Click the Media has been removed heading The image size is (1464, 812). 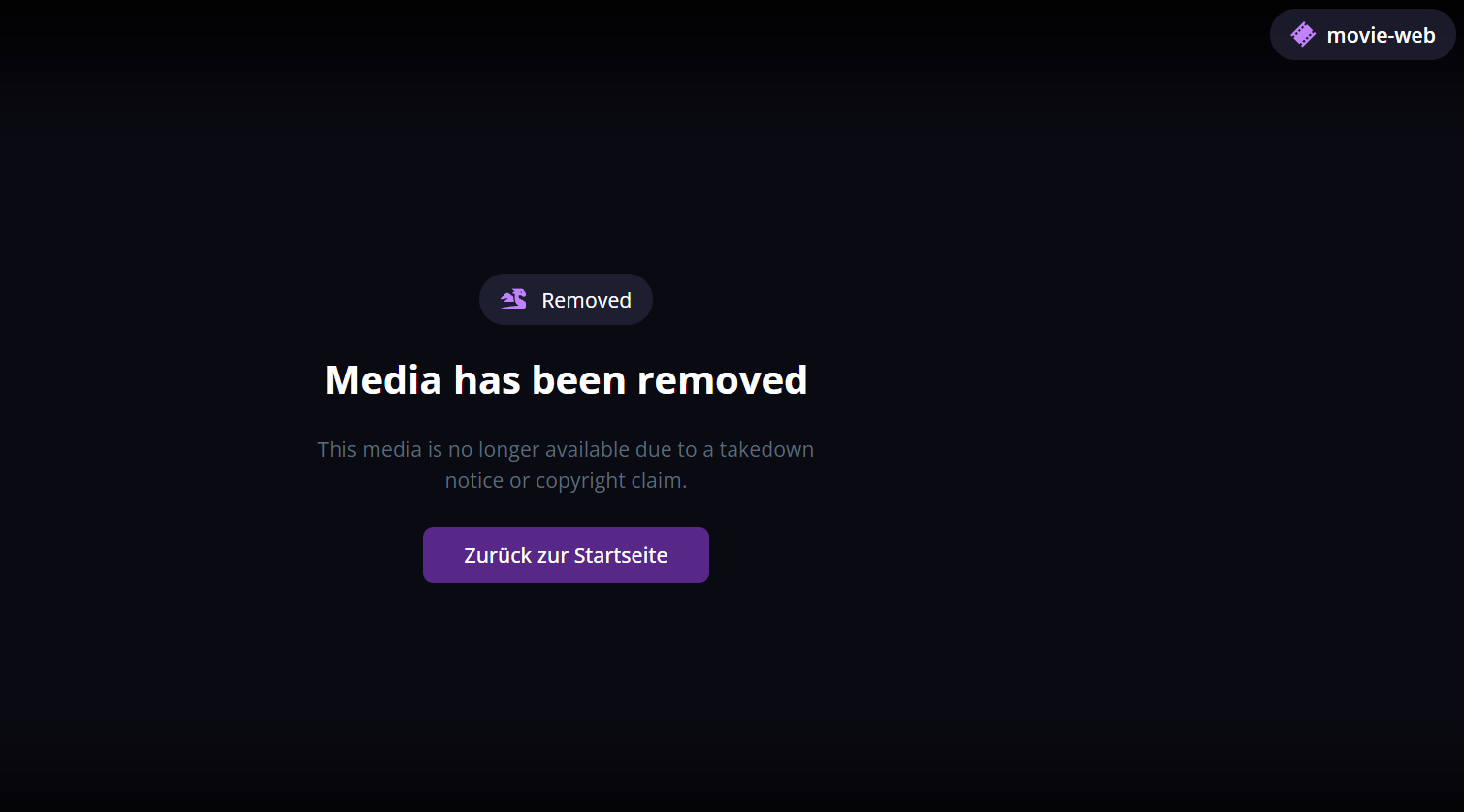coord(566,379)
